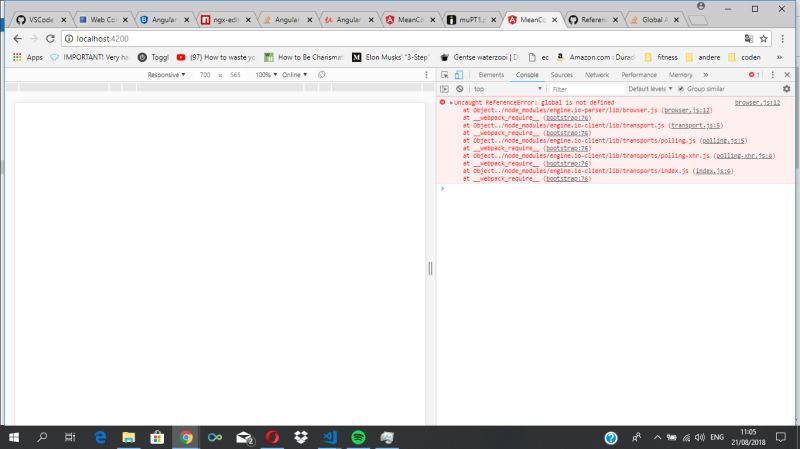Image resolution: width=800 pixels, height=449 pixels.
Task: Open the fitness bookmarks folder
Action: pyautogui.click(x=661, y=57)
